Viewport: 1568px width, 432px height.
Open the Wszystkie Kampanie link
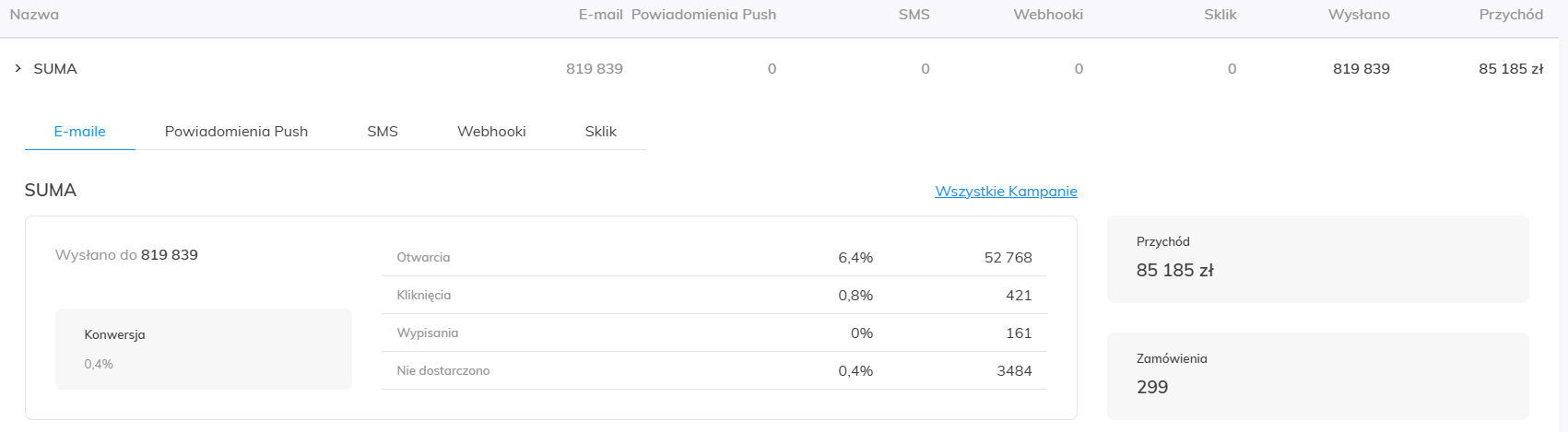[1006, 192]
